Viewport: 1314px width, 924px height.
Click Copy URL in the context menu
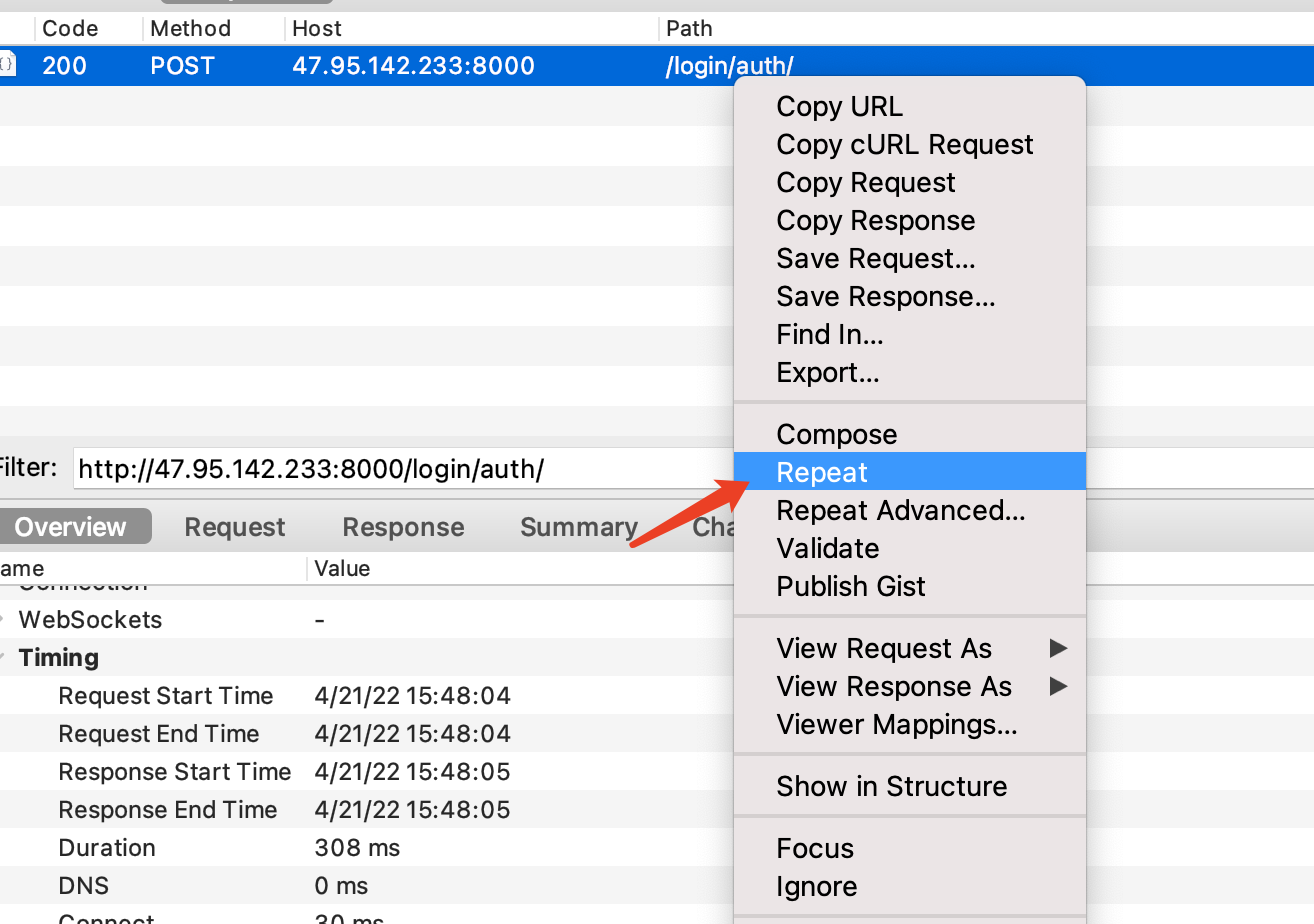[x=839, y=107]
